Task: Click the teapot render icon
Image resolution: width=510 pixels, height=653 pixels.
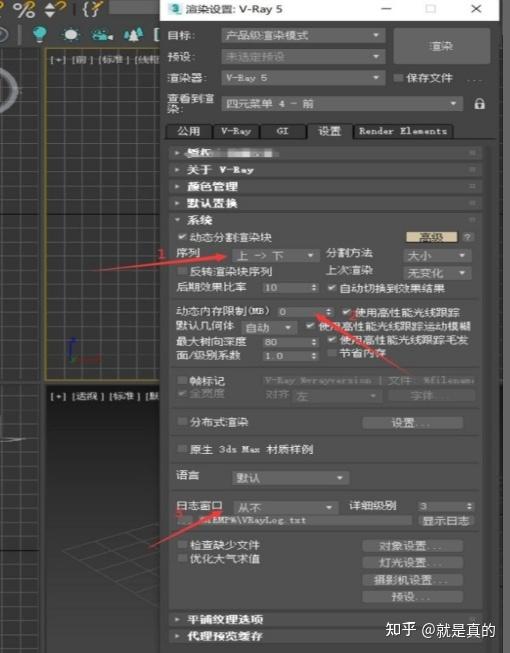Action: [x=102, y=35]
